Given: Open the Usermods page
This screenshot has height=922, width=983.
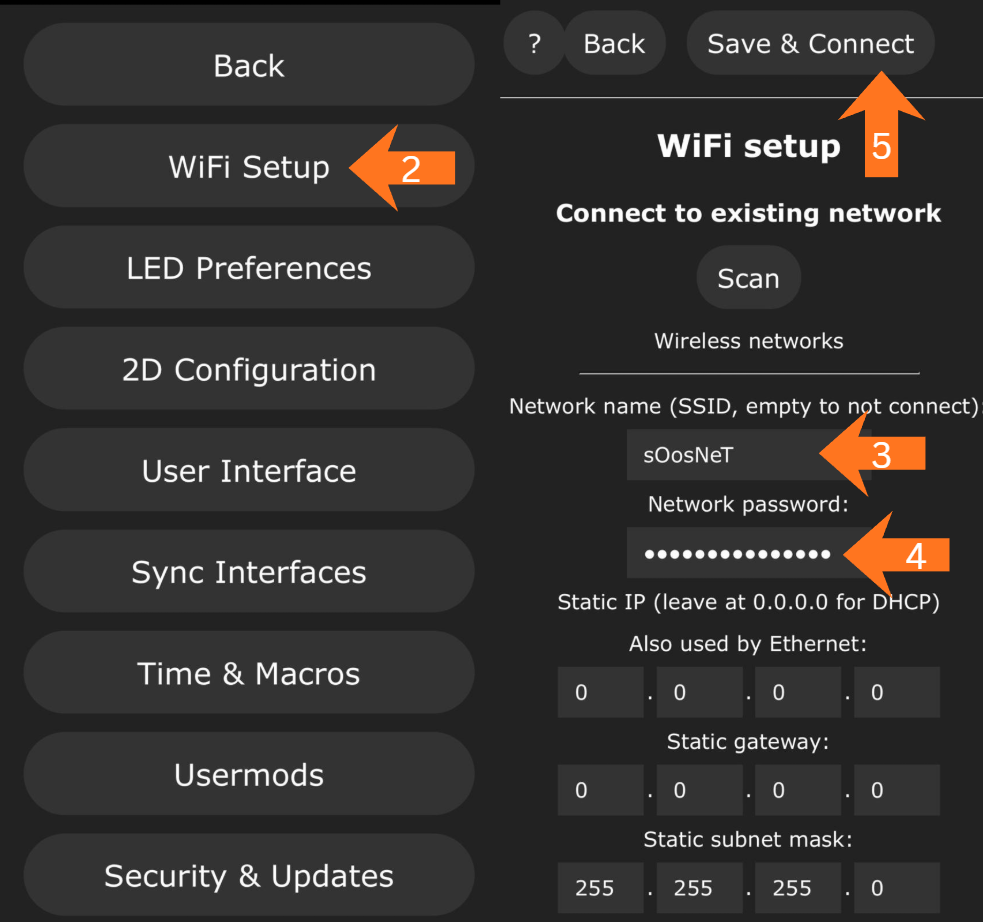Looking at the screenshot, I should tap(248, 775).
